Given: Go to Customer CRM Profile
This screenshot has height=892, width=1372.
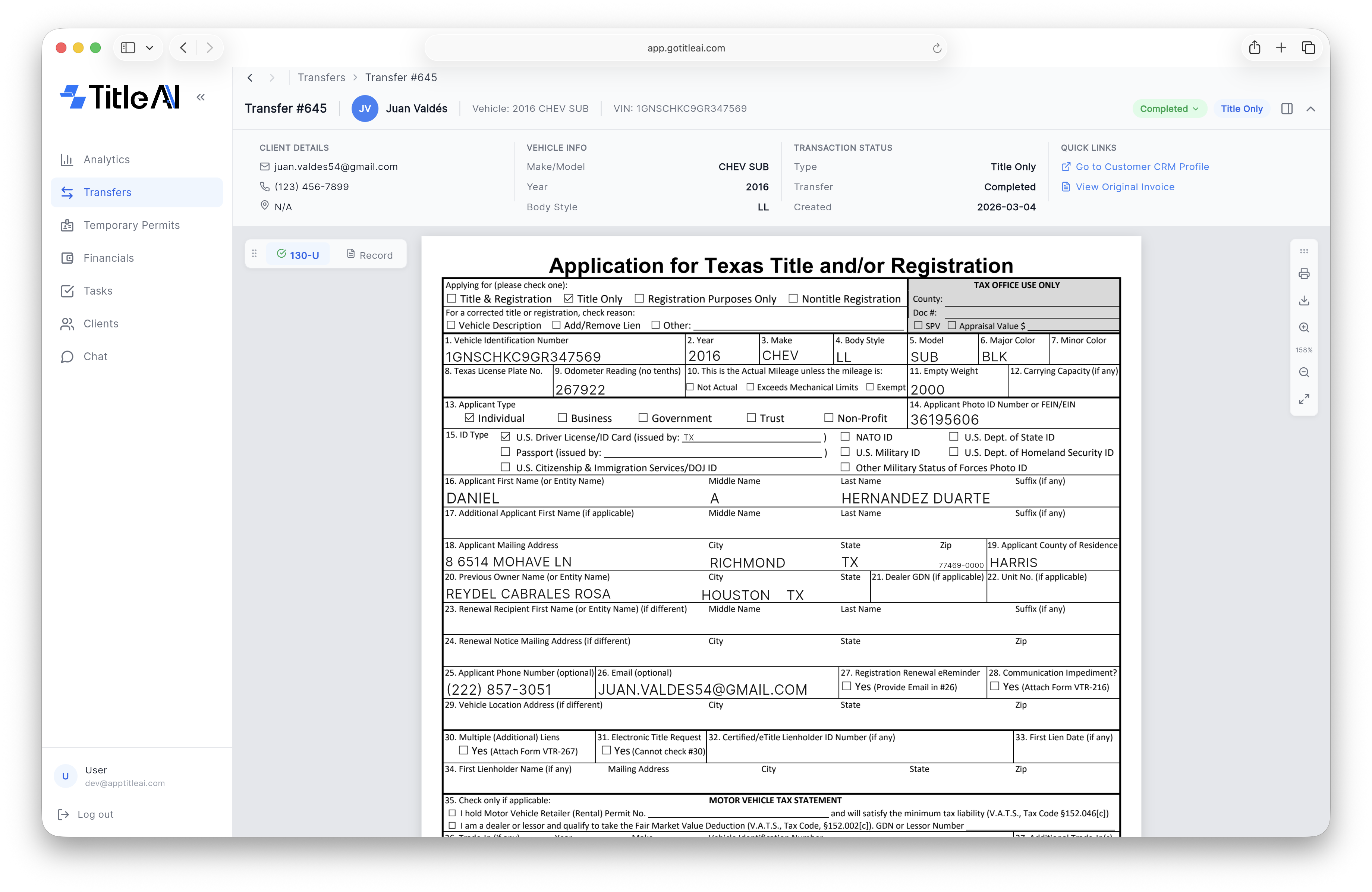Looking at the screenshot, I should point(1142,167).
